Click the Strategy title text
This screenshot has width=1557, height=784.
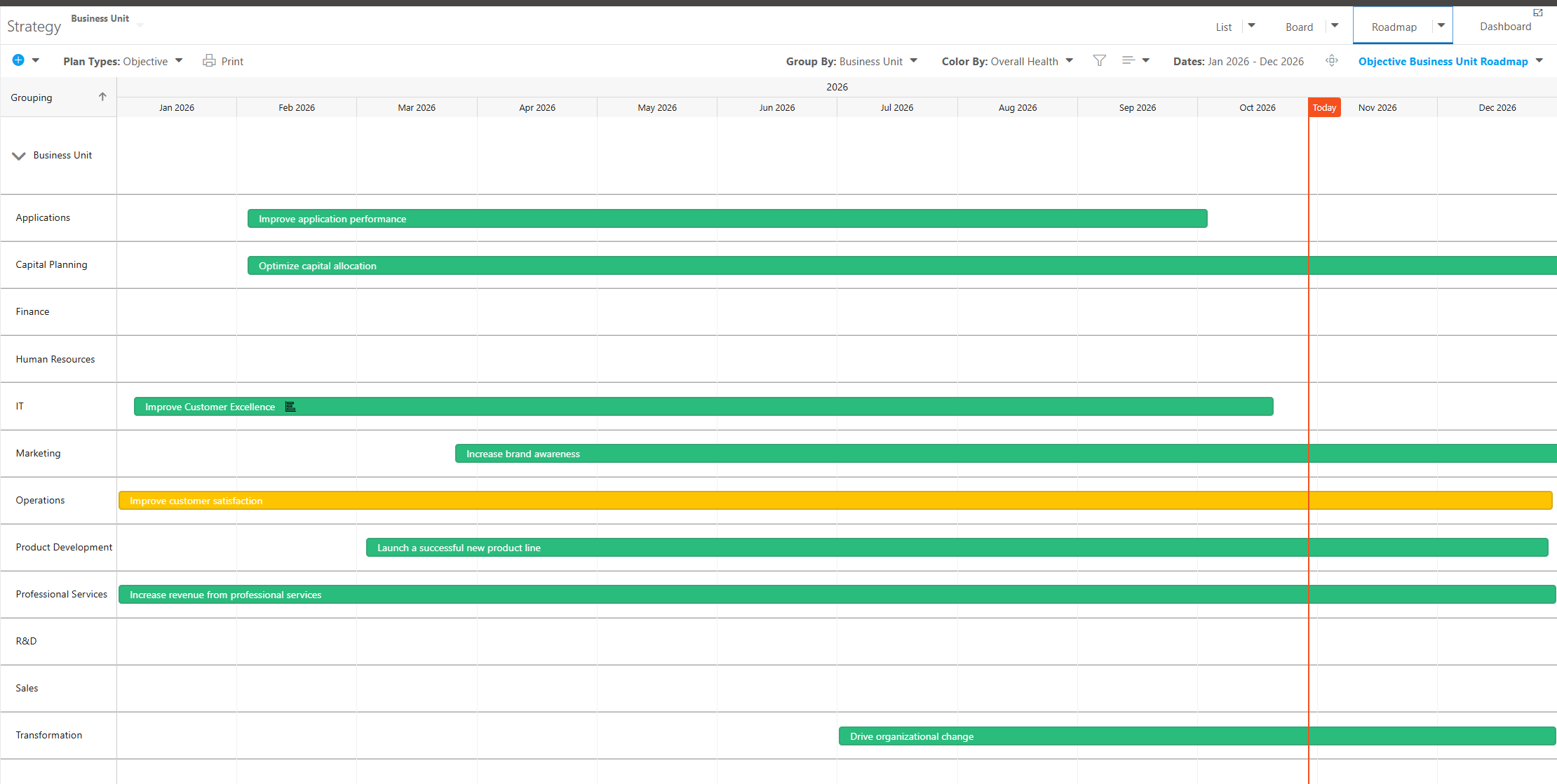click(34, 27)
